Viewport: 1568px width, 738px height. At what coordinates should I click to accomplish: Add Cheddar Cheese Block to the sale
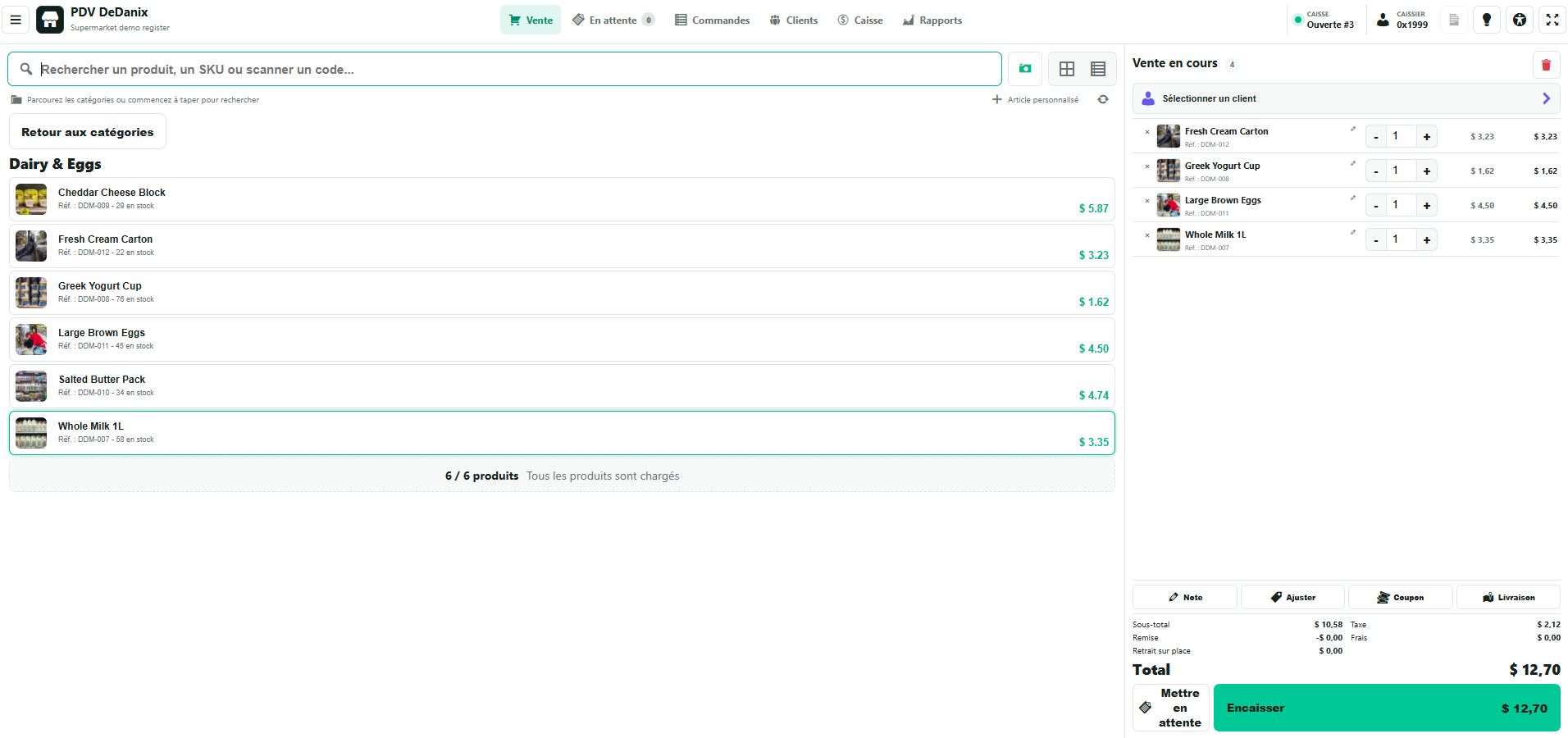(562, 199)
